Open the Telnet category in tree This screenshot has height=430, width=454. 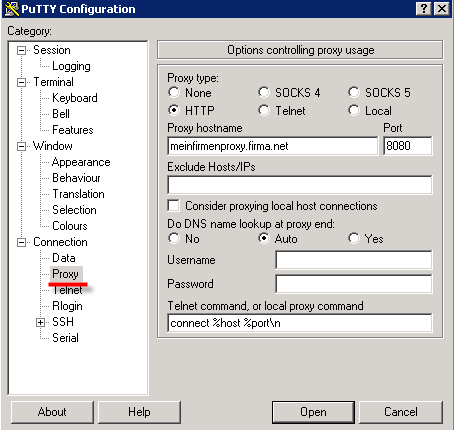click(68, 290)
